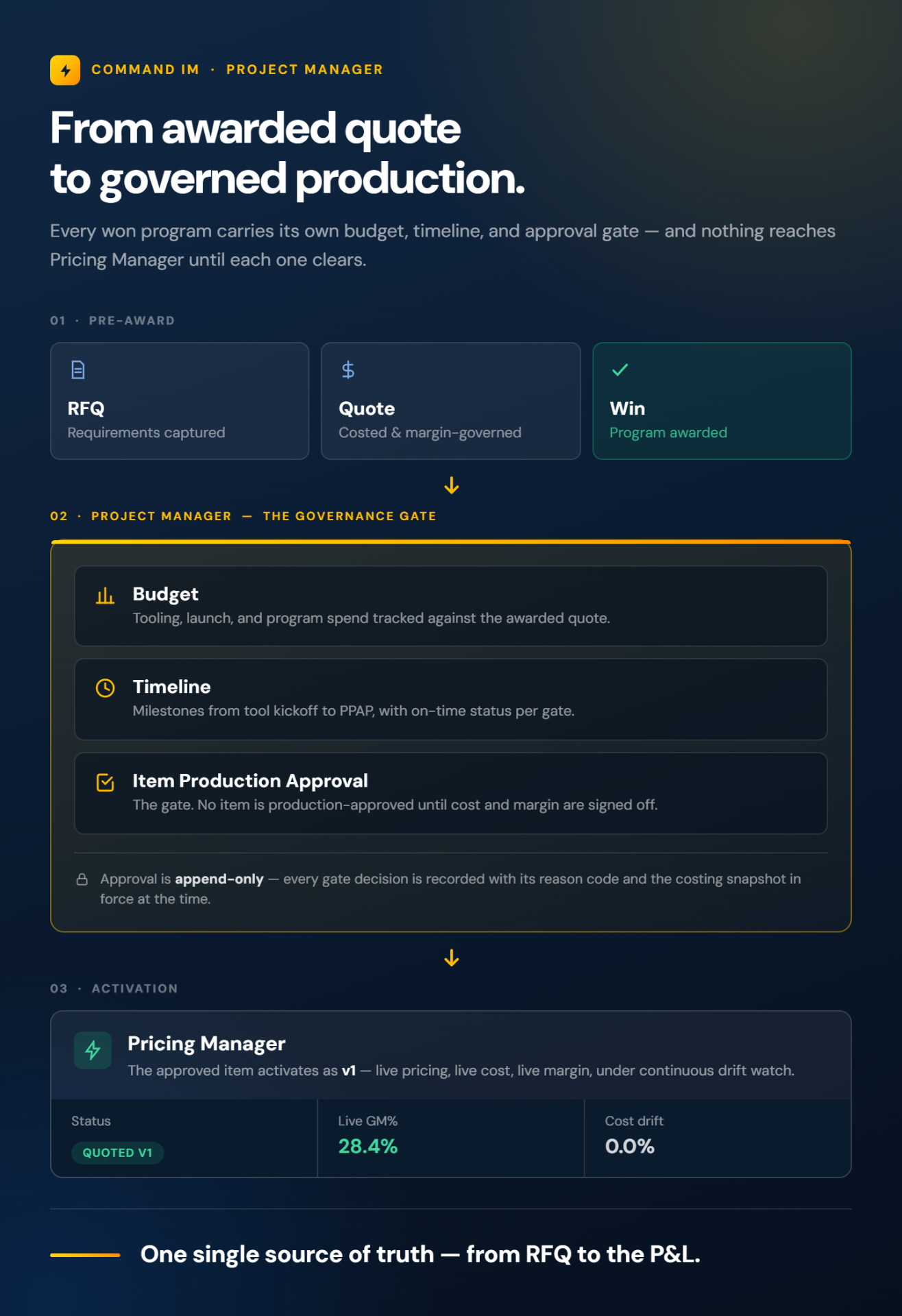This screenshot has height=1316, width=902.
Task: Click the Quote dollar sign icon
Action: (x=348, y=370)
